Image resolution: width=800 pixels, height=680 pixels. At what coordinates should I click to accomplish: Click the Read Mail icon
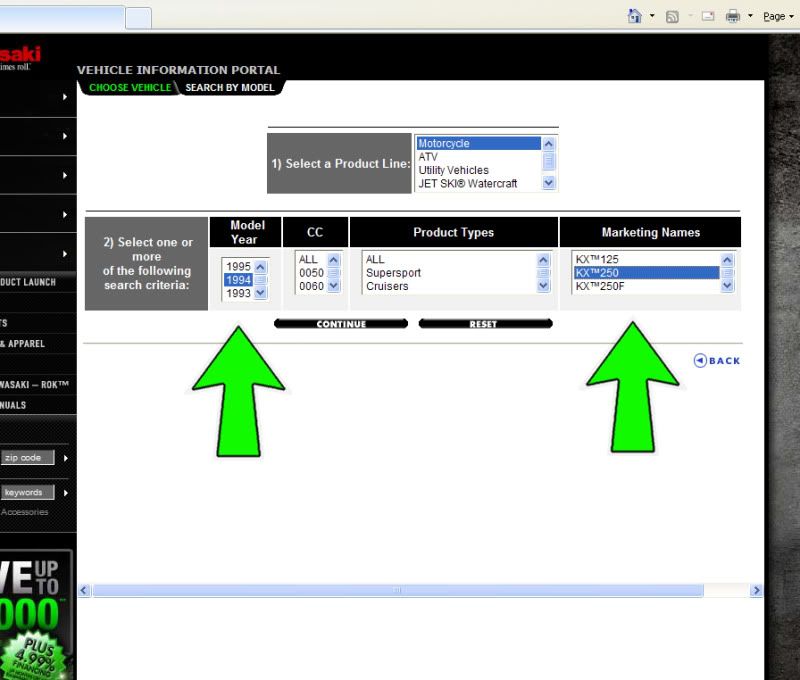click(x=708, y=16)
